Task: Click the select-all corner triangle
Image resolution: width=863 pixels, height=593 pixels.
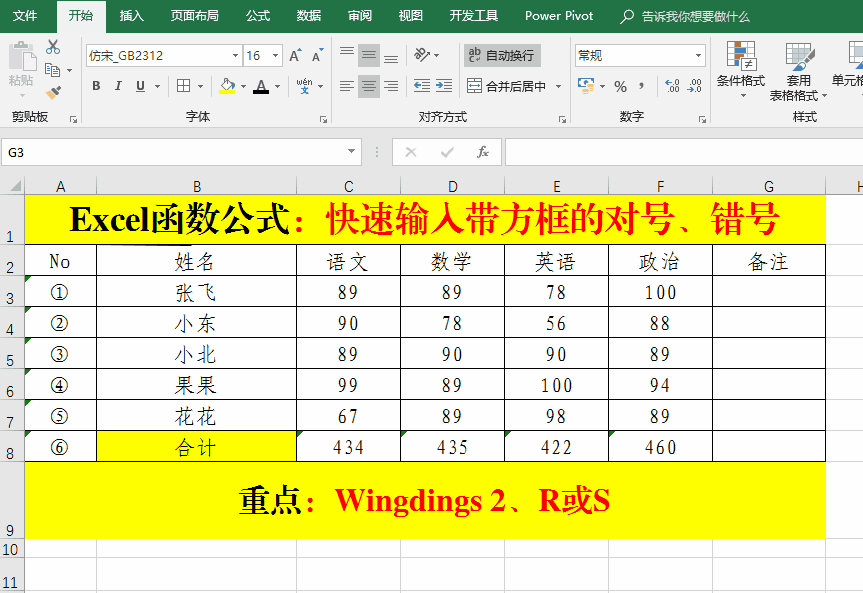Action: tap(15, 186)
